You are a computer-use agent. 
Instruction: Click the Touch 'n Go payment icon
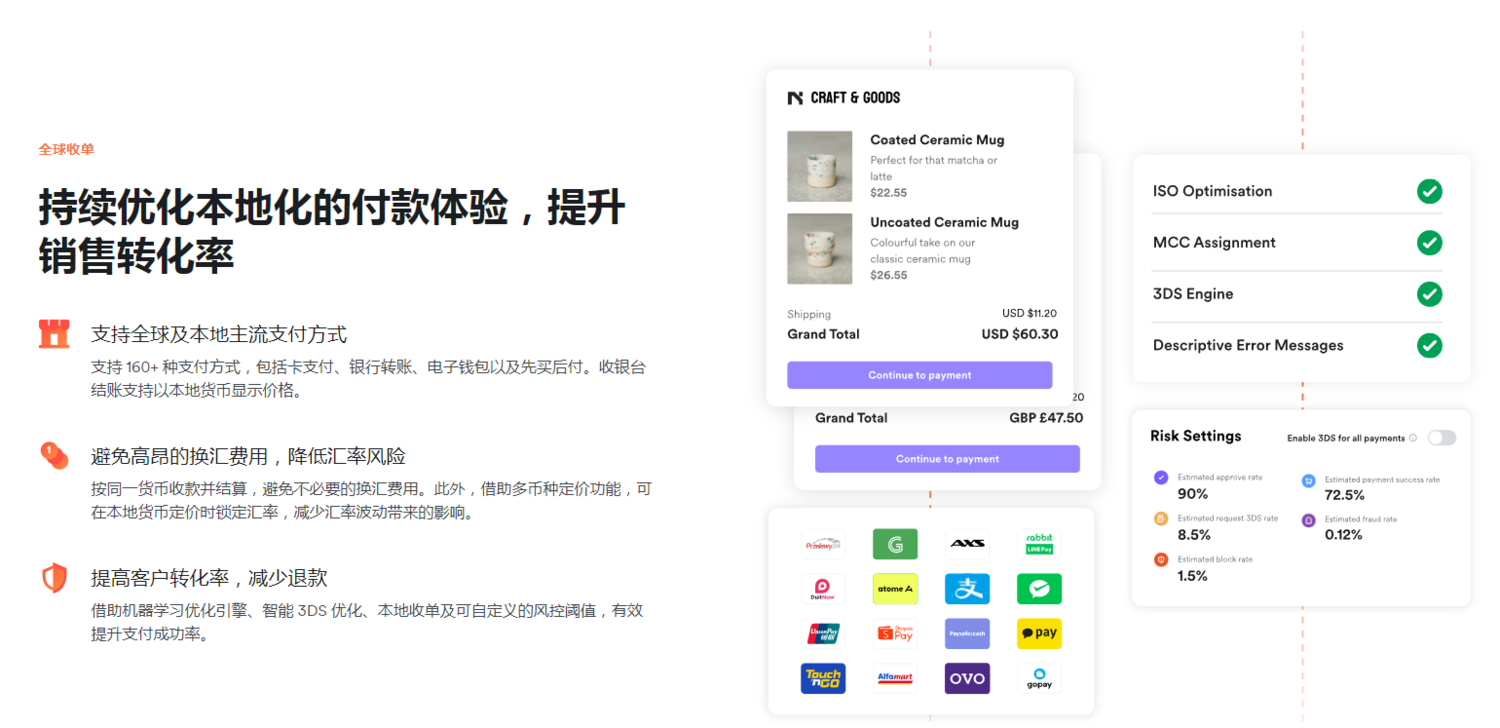[822, 678]
